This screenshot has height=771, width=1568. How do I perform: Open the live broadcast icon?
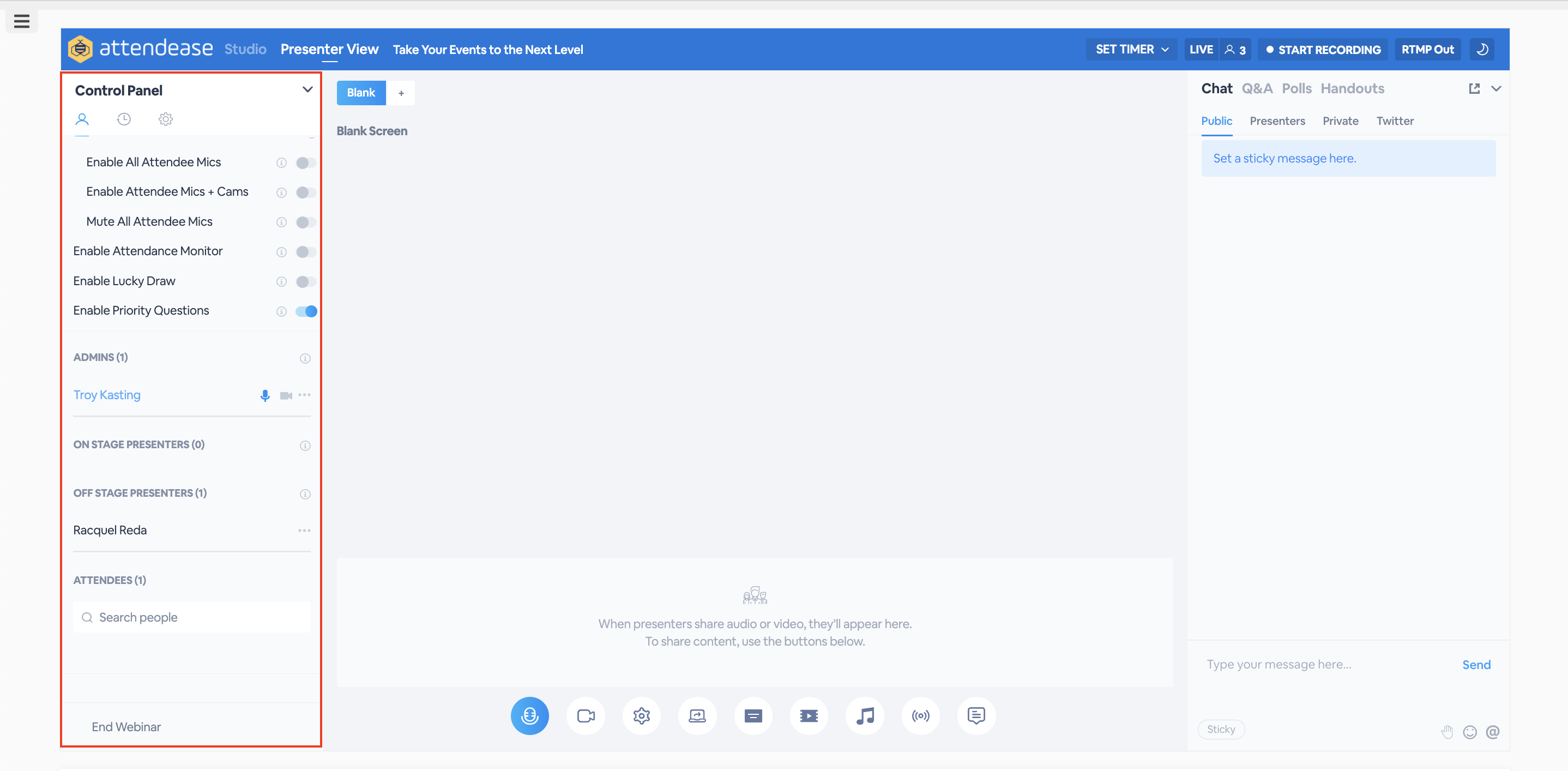920,715
